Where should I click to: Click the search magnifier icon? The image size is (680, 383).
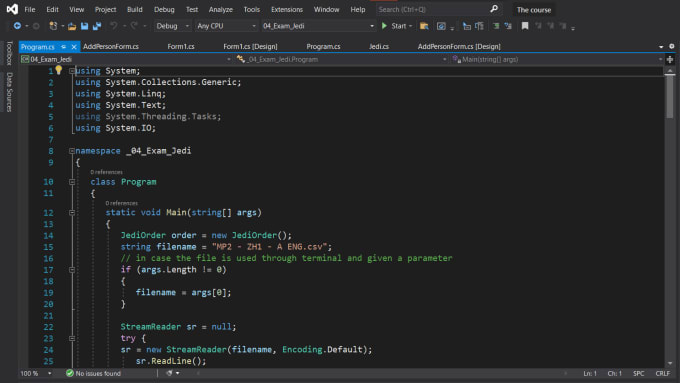pos(494,9)
